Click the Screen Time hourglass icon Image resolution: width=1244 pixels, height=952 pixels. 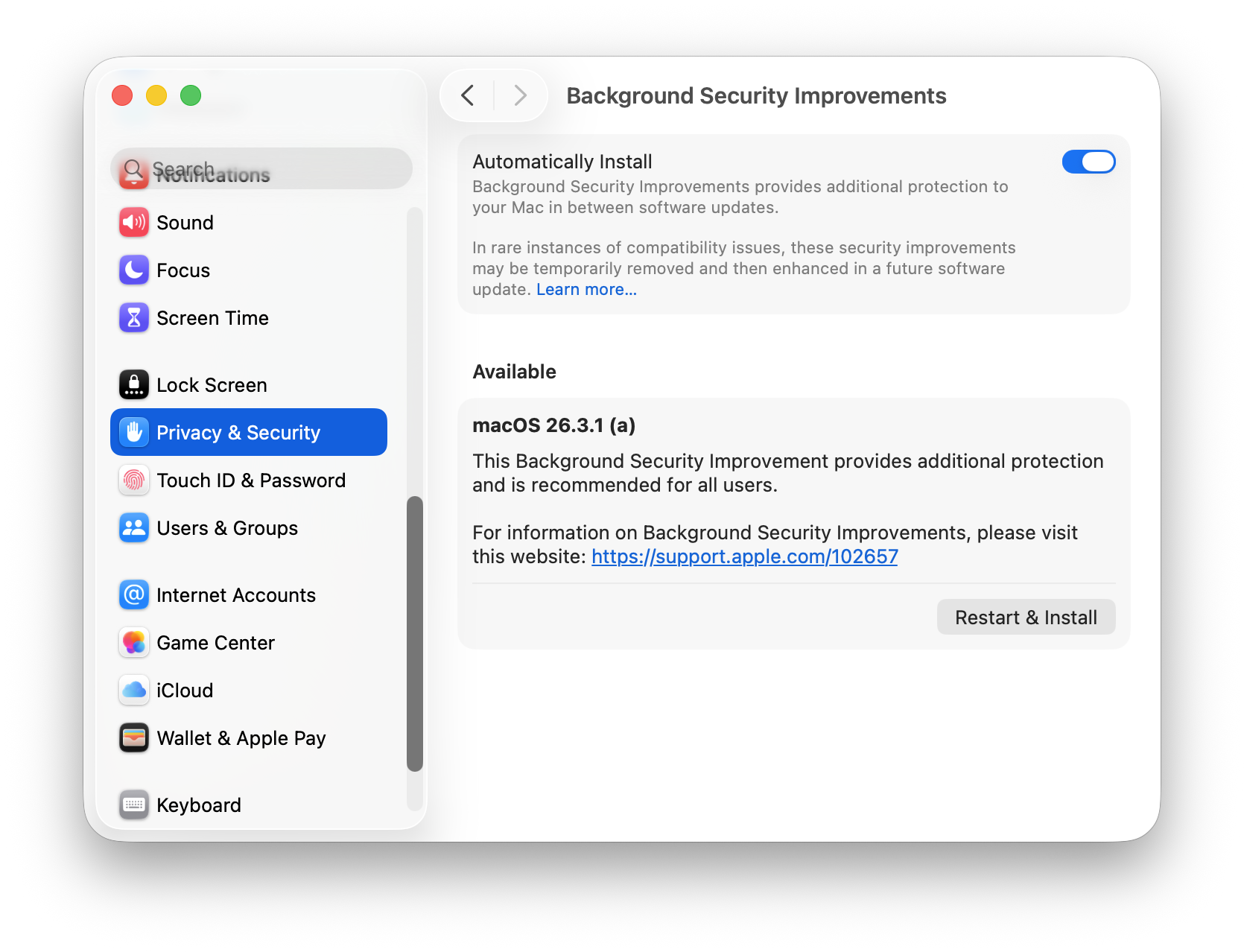pos(133,317)
